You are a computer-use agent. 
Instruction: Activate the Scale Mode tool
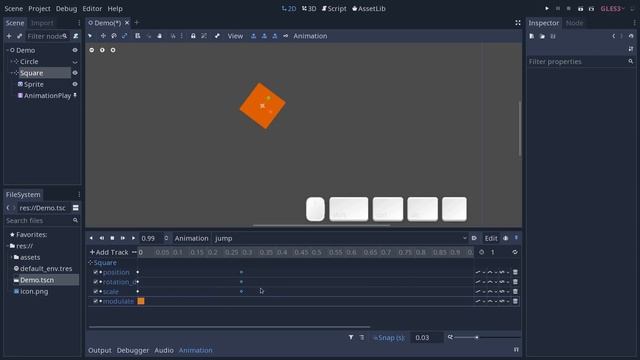(124, 36)
